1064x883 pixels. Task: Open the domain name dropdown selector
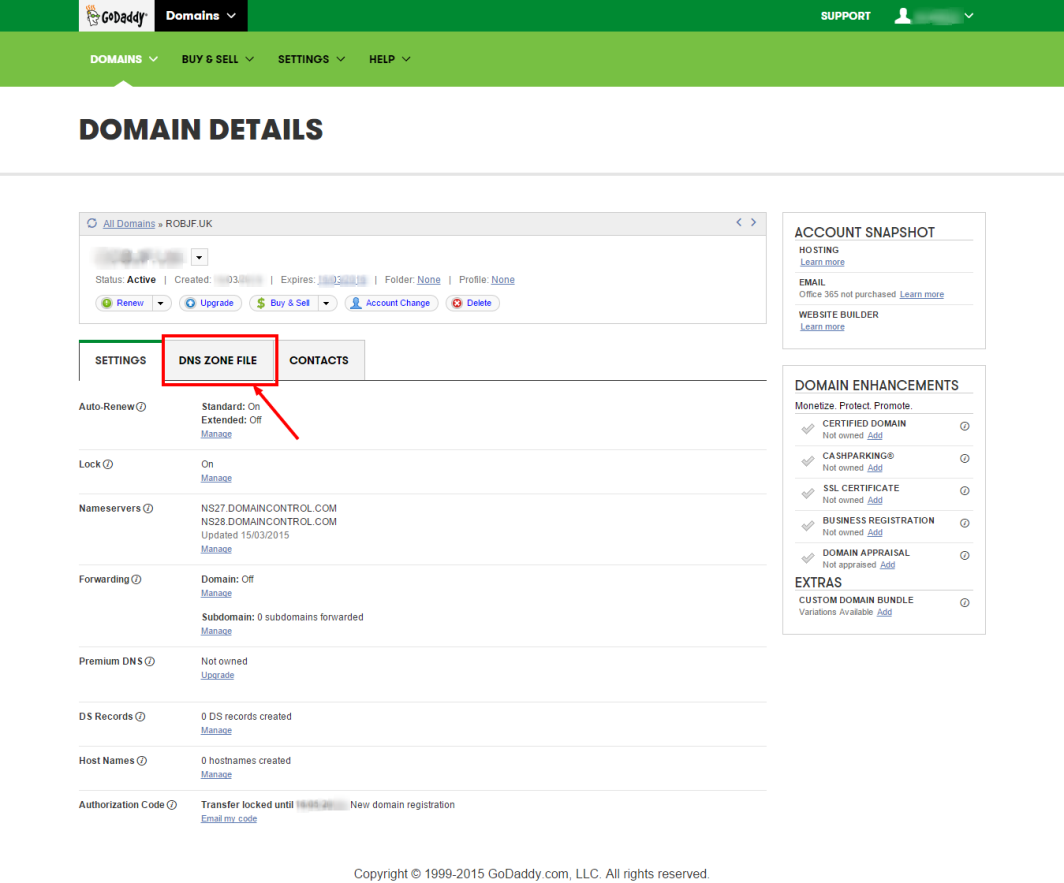[198, 256]
